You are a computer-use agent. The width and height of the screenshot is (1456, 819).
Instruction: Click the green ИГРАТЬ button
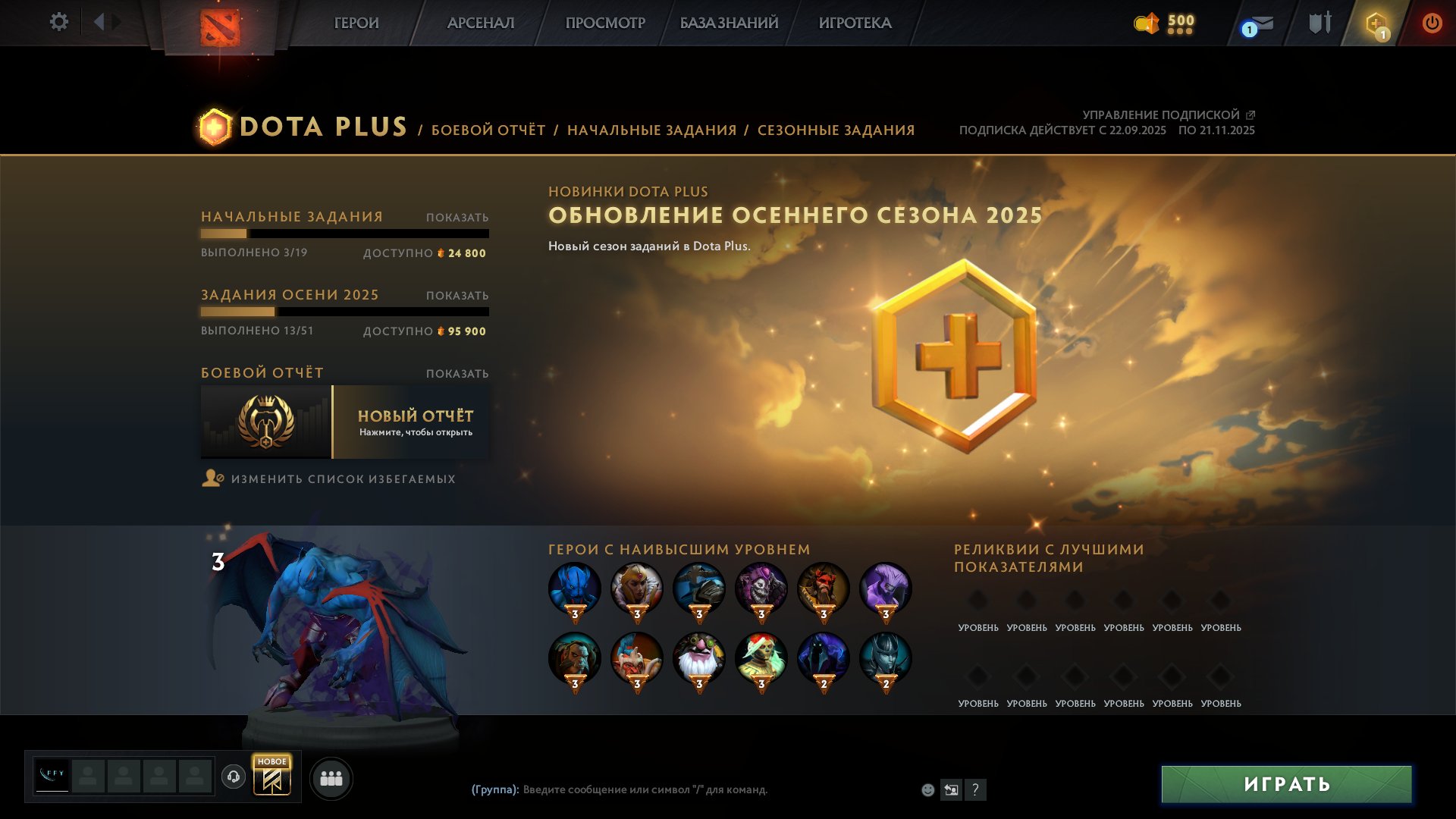point(1286,784)
